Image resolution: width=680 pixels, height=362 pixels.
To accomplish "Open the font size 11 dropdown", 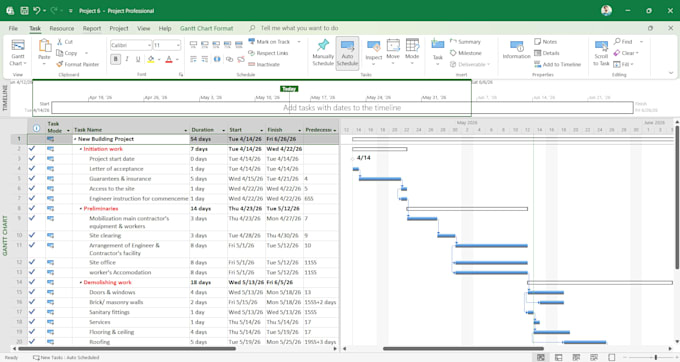I will pos(178,45).
